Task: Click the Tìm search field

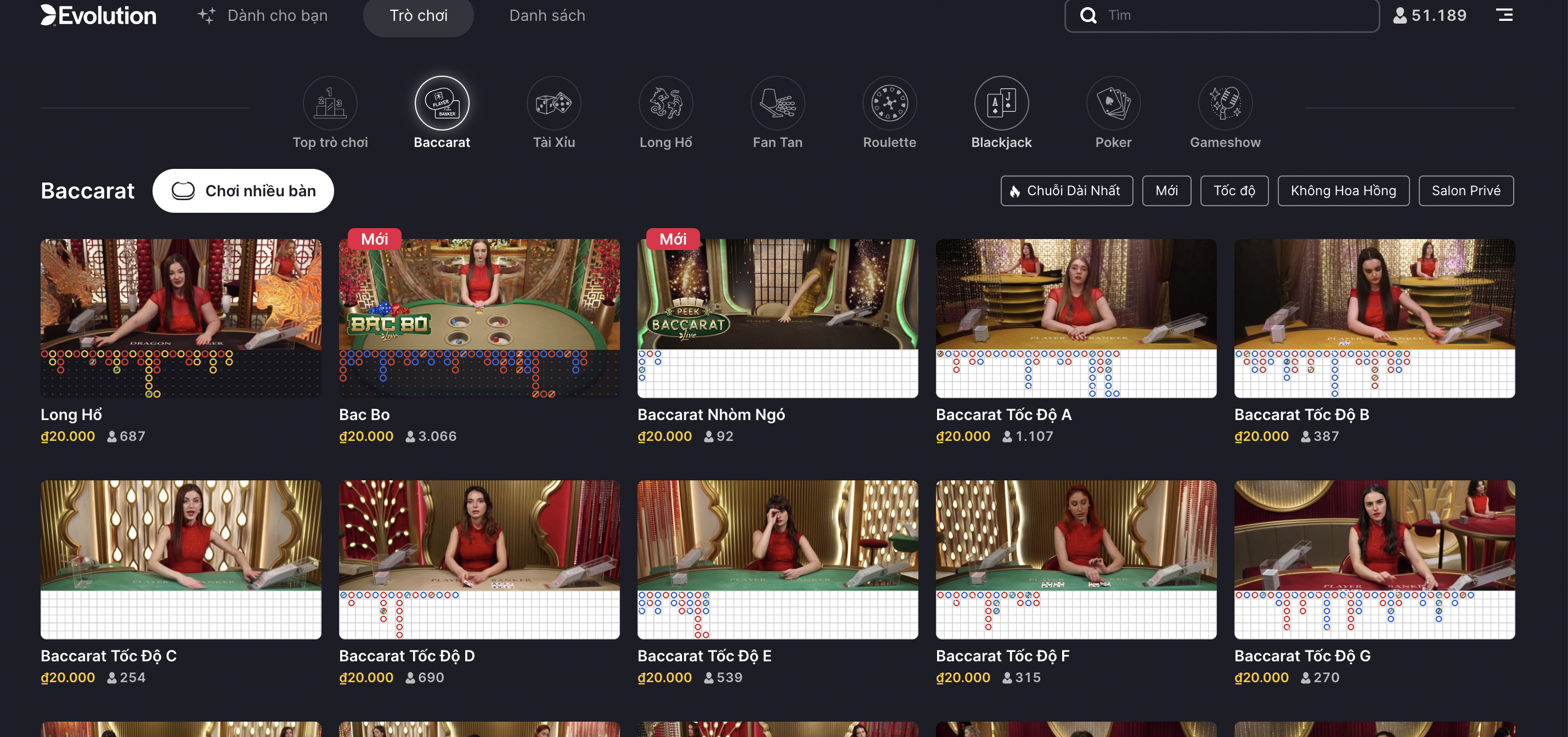Action: 1222,15
